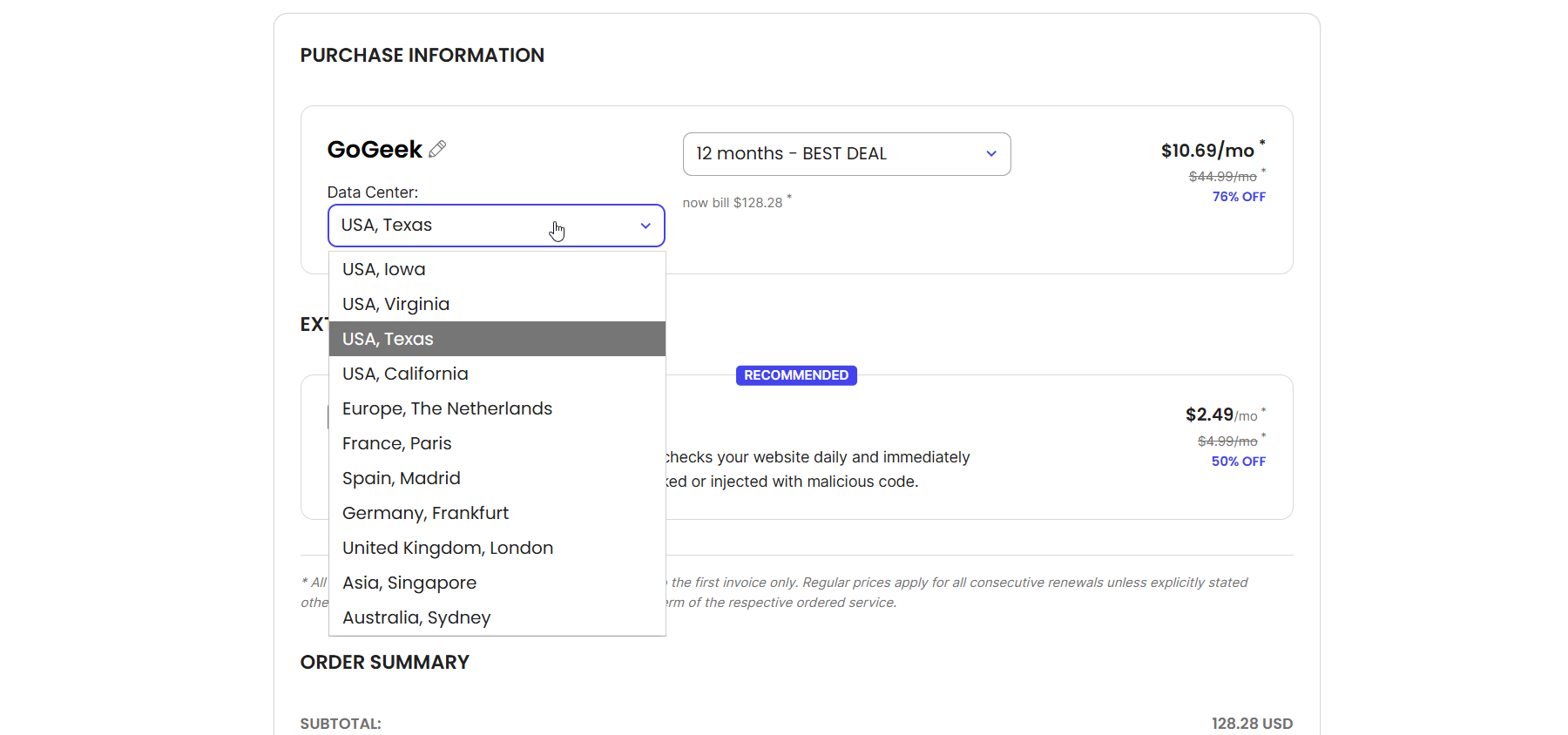
Task: Open the 12 months billing period dropdown
Action: pyautogui.click(x=847, y=154)
